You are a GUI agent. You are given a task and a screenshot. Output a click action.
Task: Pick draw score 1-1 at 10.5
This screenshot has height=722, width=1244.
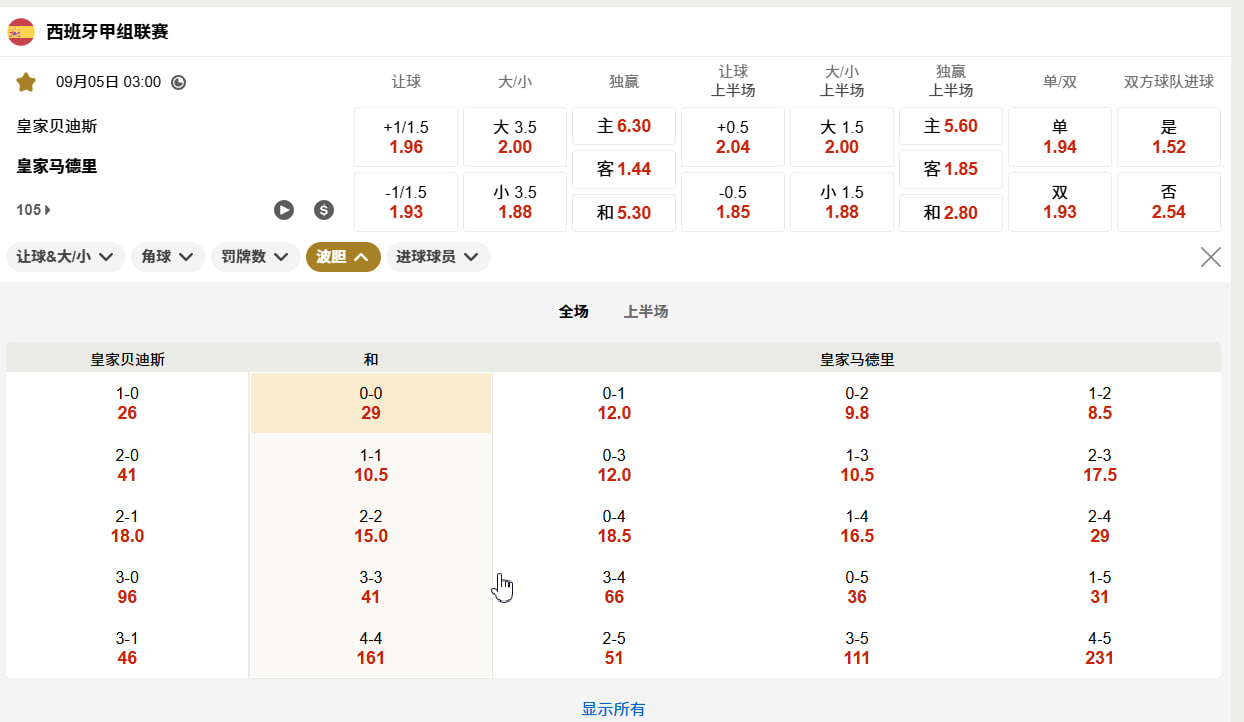pyautogui.click(x=371, y=465)
